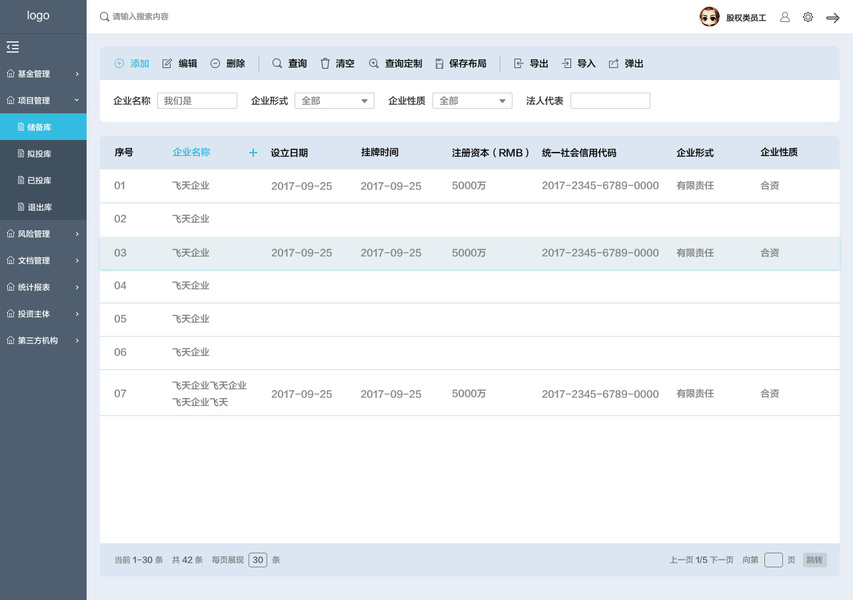Open the user profile icon
Viewport: 853px width, 600px height.
tap(784, 17)
